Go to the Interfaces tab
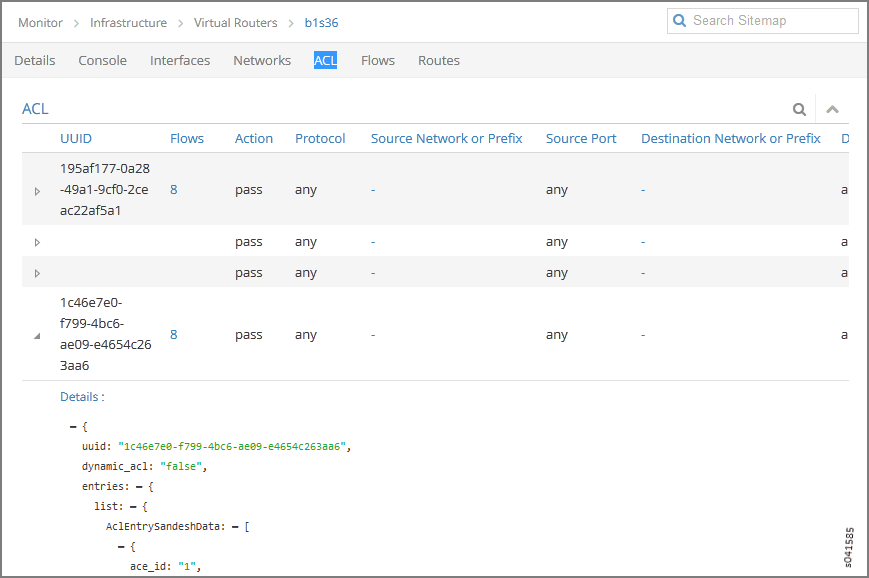This screenshot has height=578, width=869. coord(180,61)
